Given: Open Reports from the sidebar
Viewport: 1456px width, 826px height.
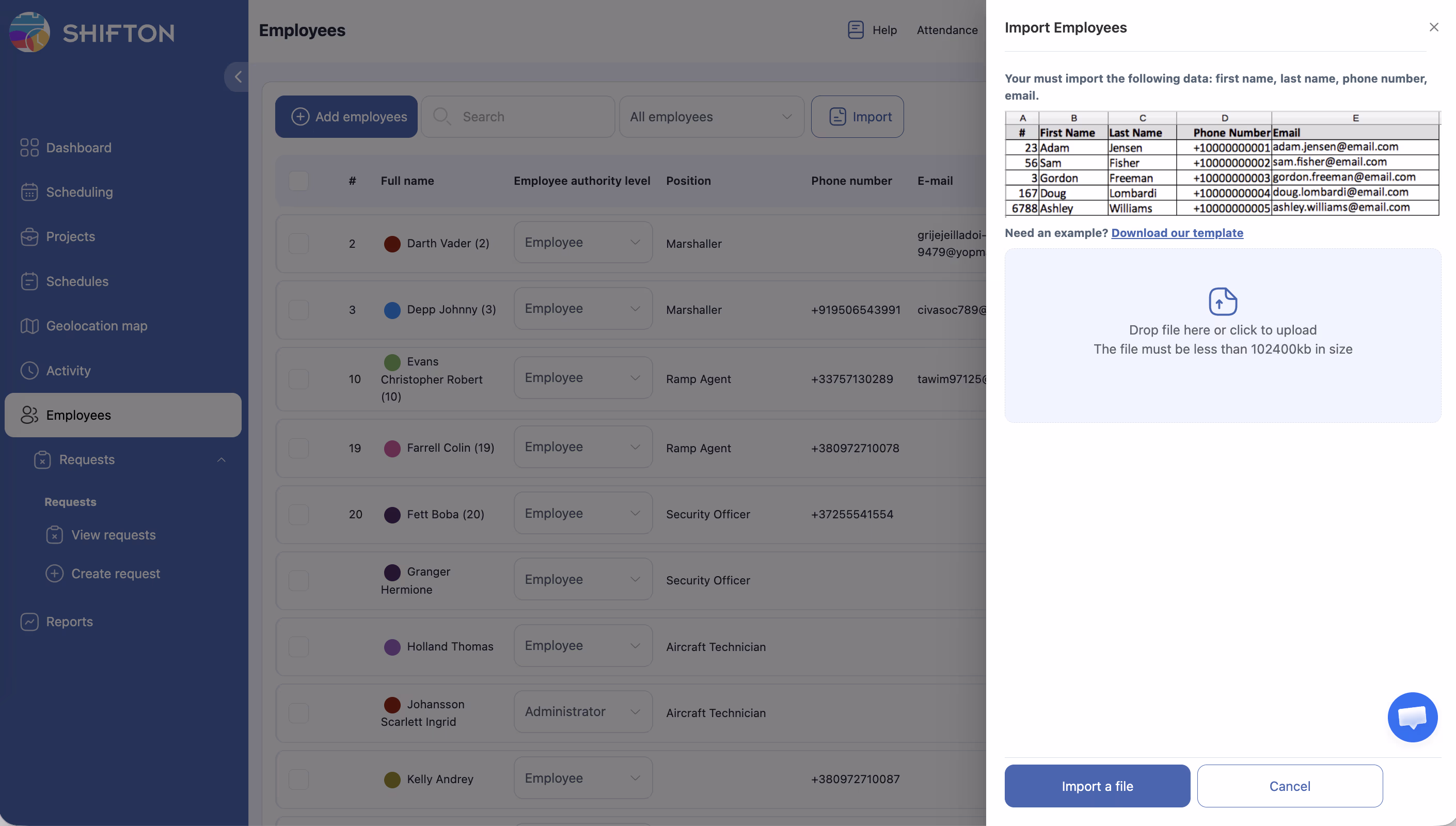Looking at the screenshot, I should click(x=69, y=622).
